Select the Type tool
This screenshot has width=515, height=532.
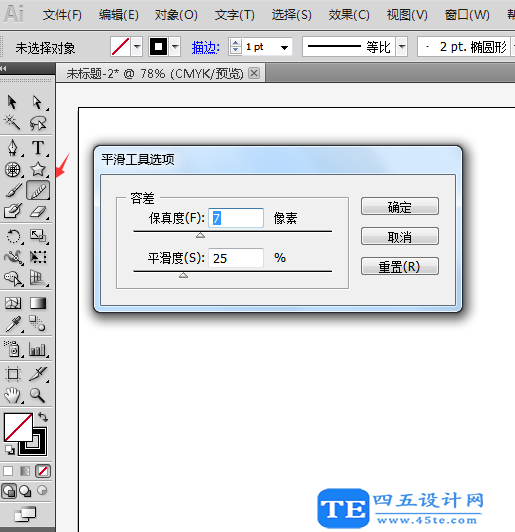[x=38, y=148]
